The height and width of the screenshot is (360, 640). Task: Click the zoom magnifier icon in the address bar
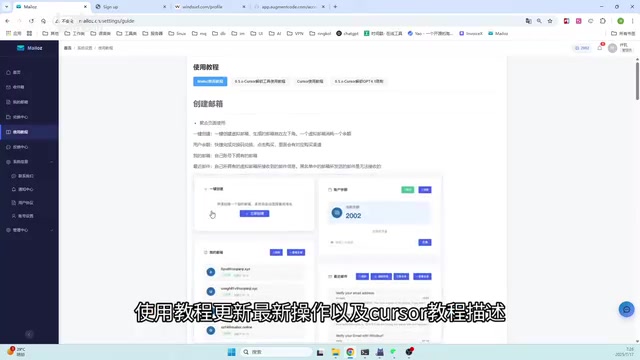(539, 21)
